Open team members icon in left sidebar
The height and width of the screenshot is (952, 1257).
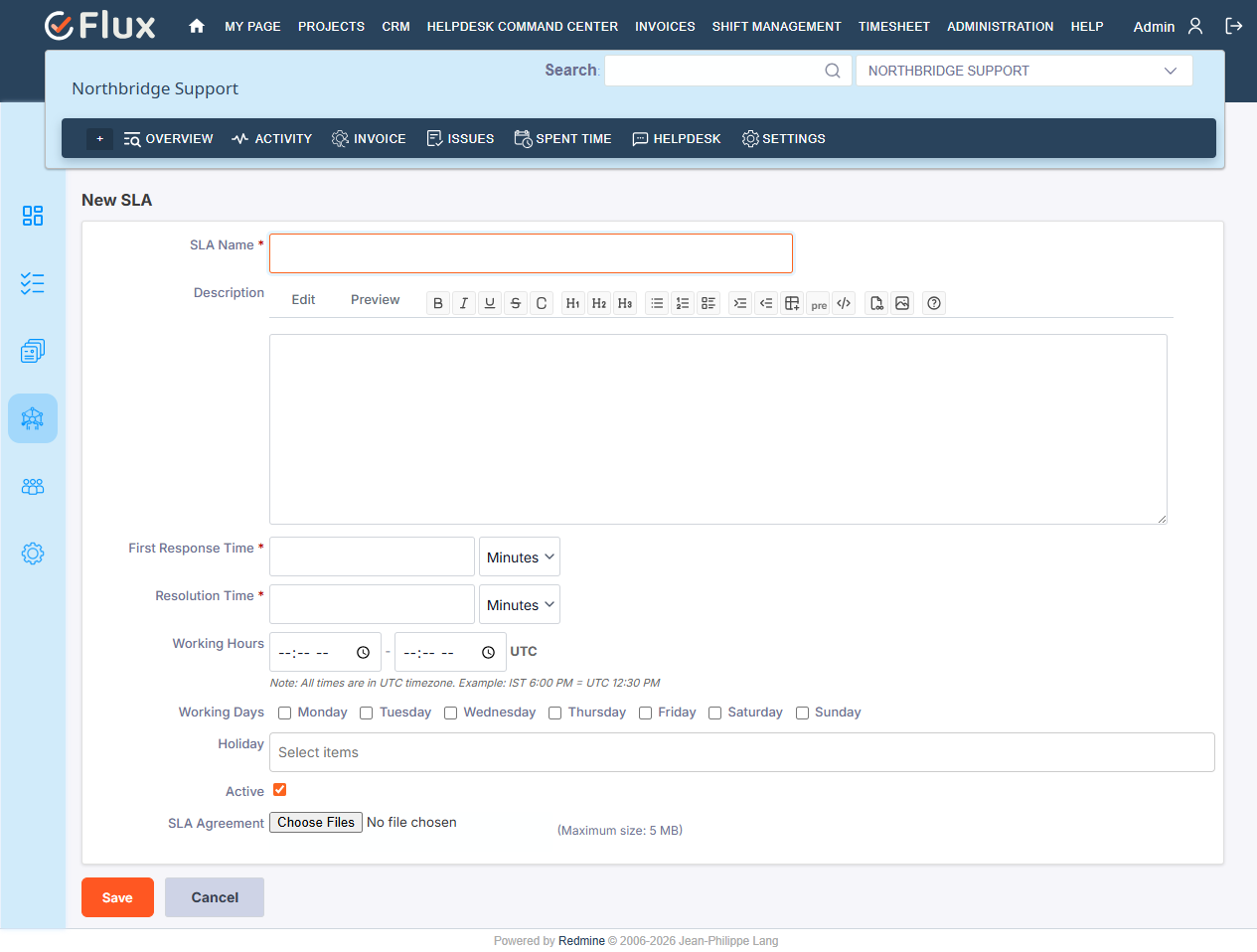tap(33, 486)
